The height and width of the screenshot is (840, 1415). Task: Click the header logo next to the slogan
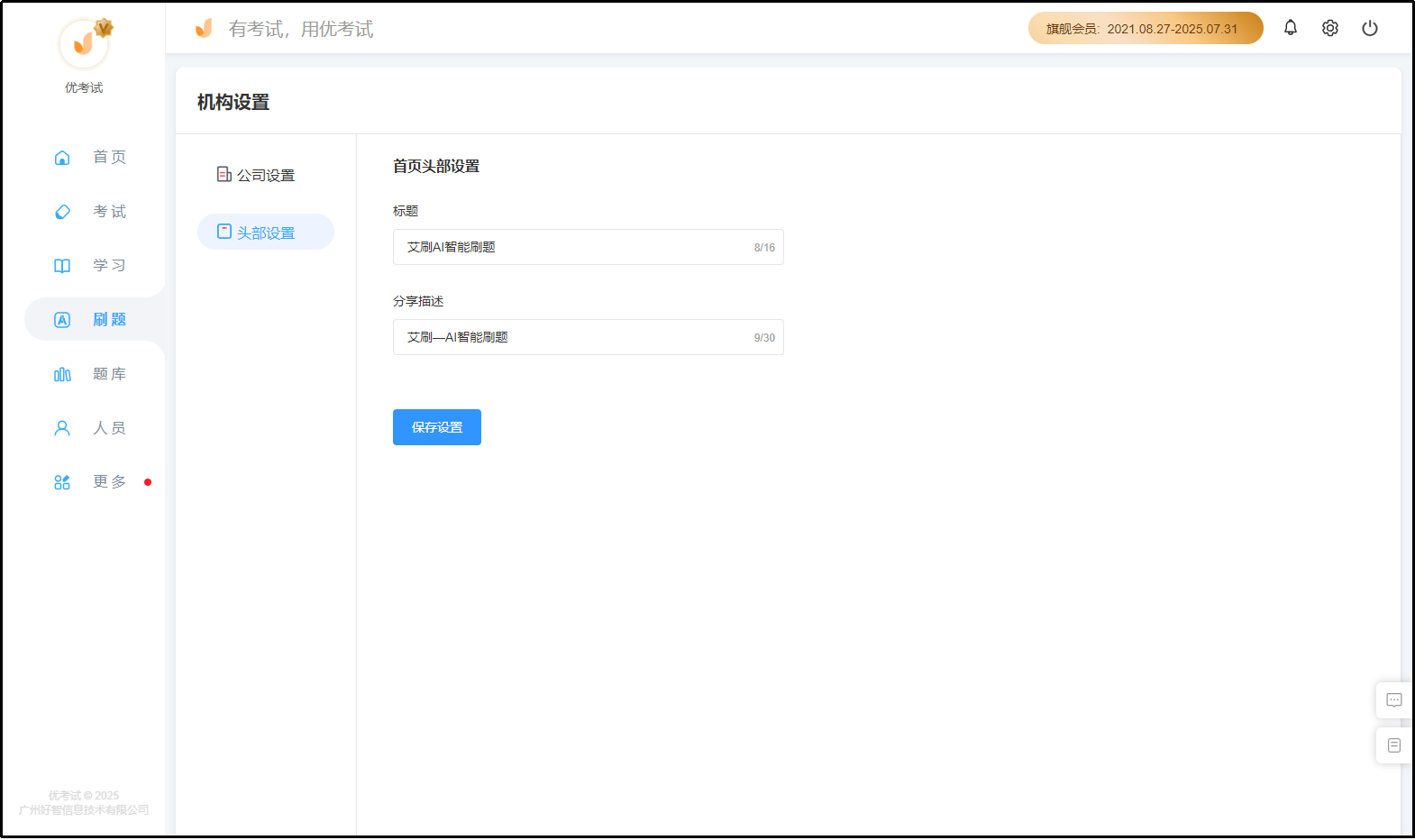pos(205,29)
